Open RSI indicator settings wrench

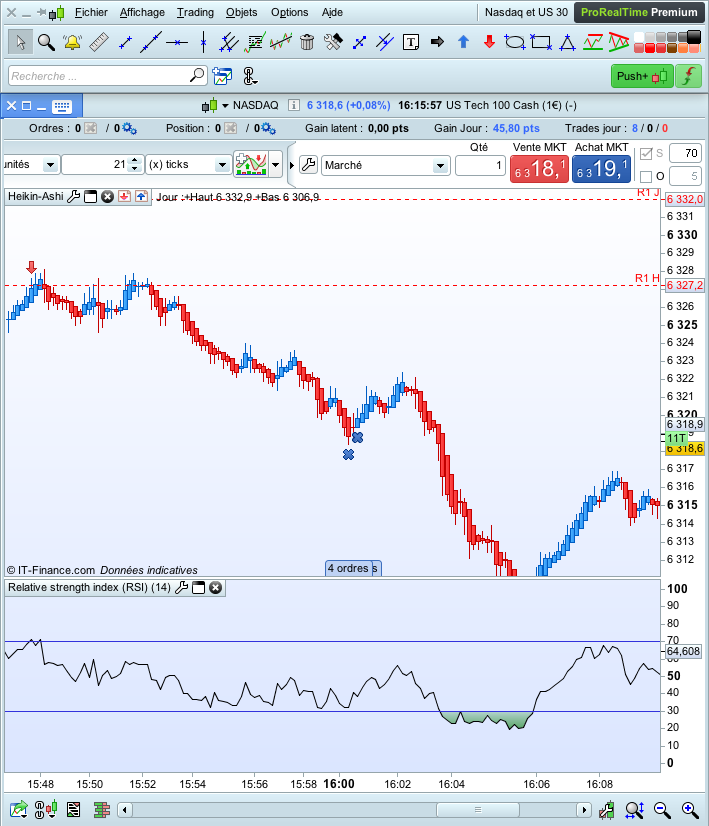[181, 588]
